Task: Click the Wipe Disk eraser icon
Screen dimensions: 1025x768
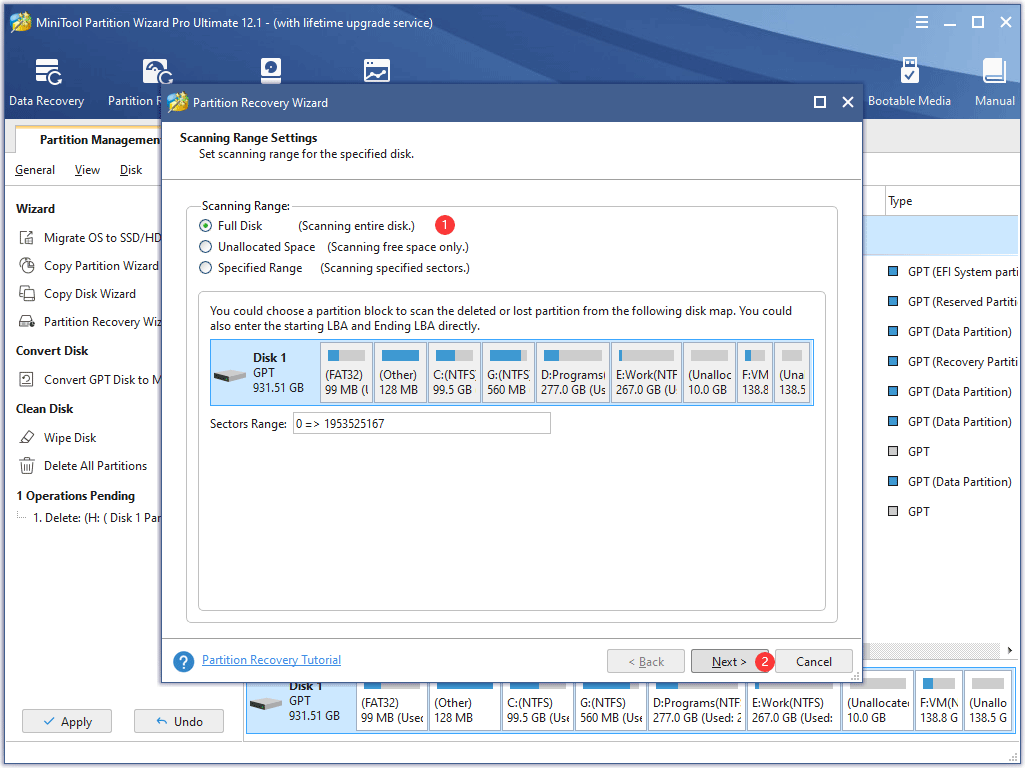Action: 27,437
